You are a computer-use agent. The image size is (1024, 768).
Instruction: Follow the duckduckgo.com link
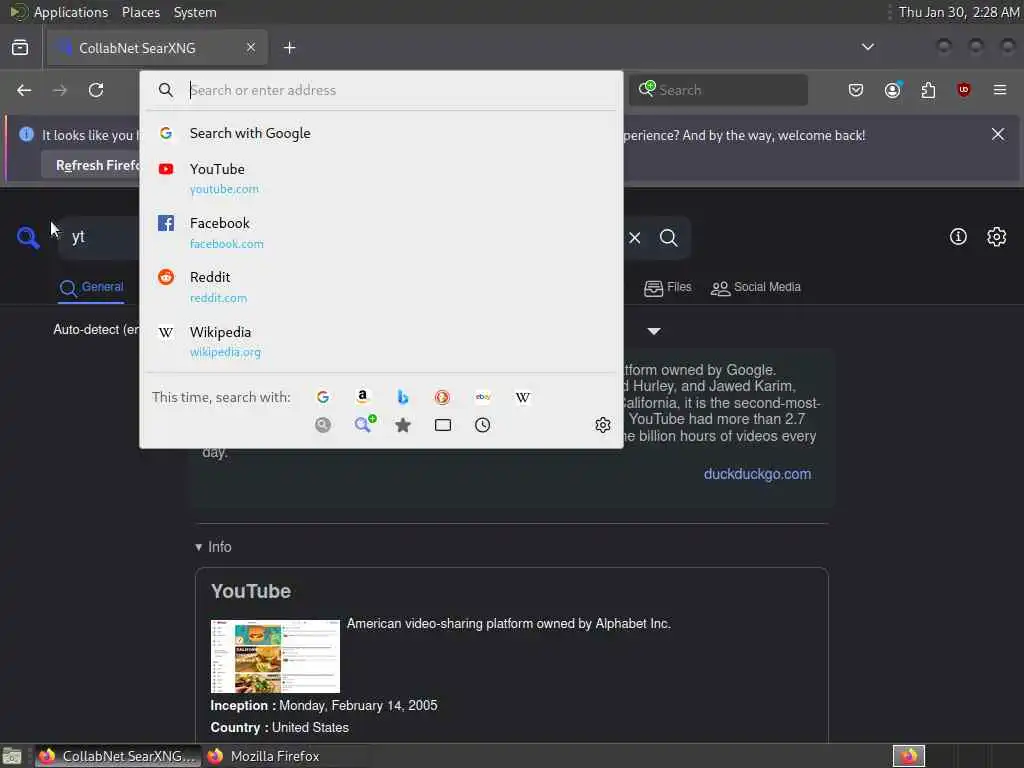click(x=757, y=474)
